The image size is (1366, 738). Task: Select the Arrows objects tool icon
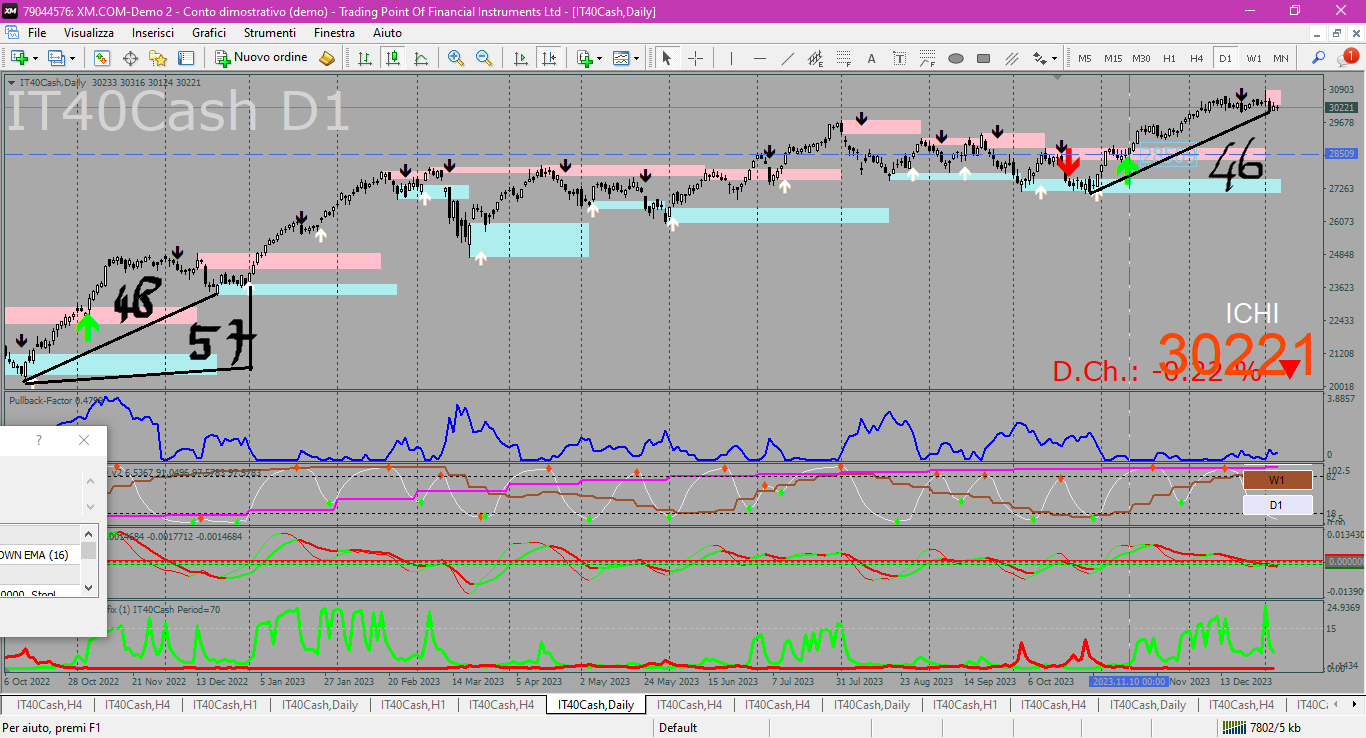pos(1040,58)
